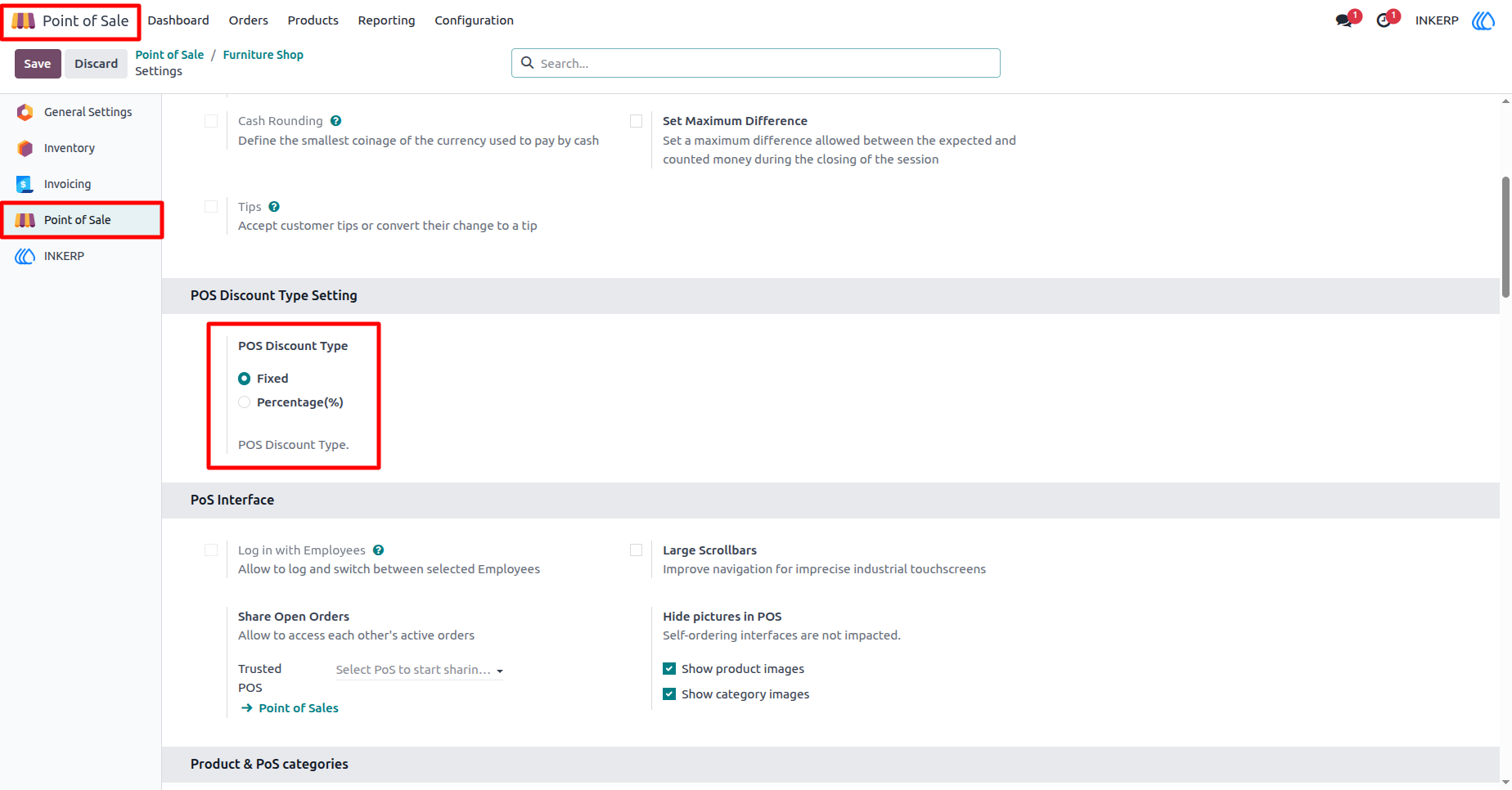Open the Furniture Shop breadcrumb link
The width and height of the screenshot is (1512, 790).
coord(263,55)
